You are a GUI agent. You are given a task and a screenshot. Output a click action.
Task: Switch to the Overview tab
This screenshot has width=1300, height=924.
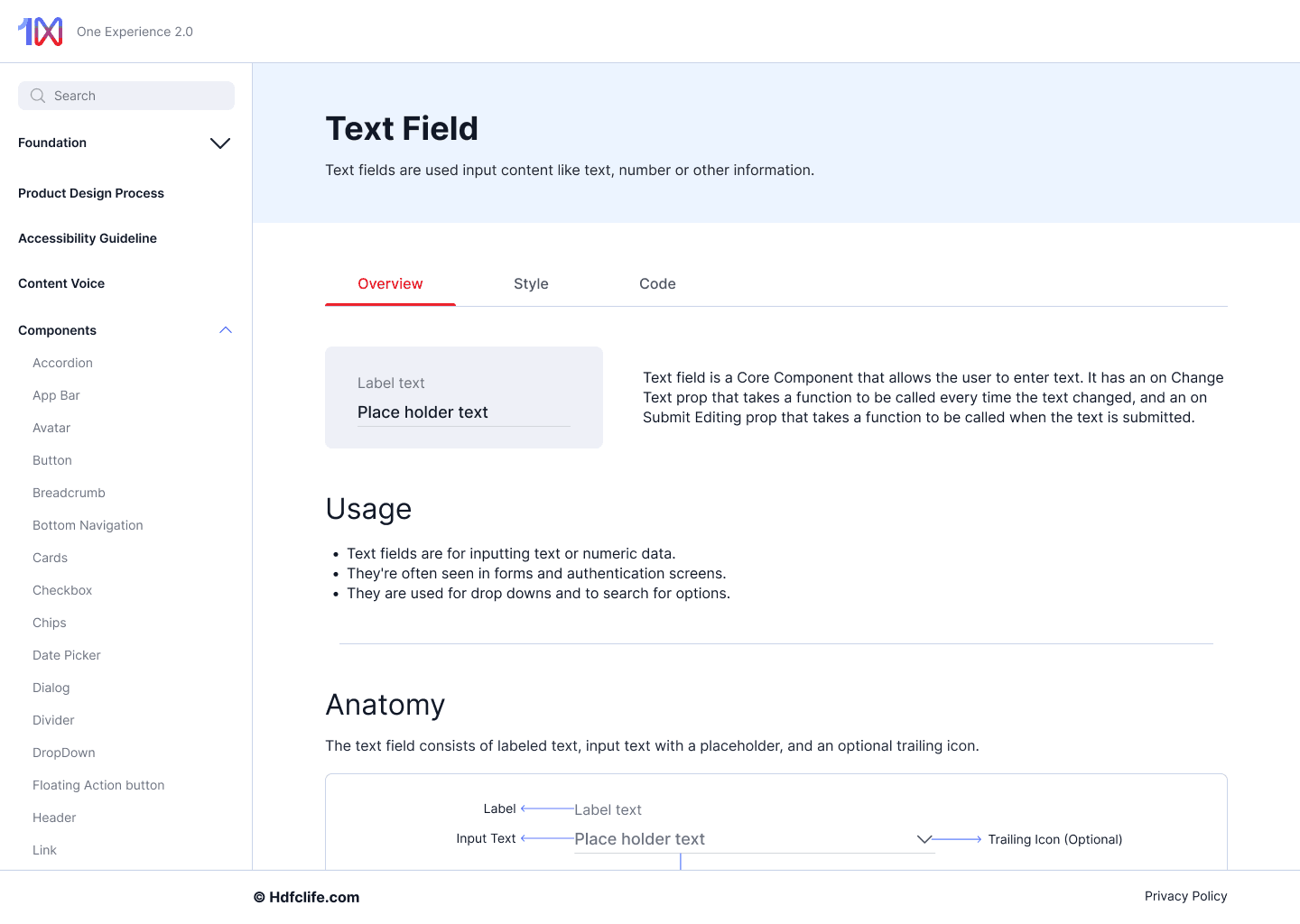(390, 283)
